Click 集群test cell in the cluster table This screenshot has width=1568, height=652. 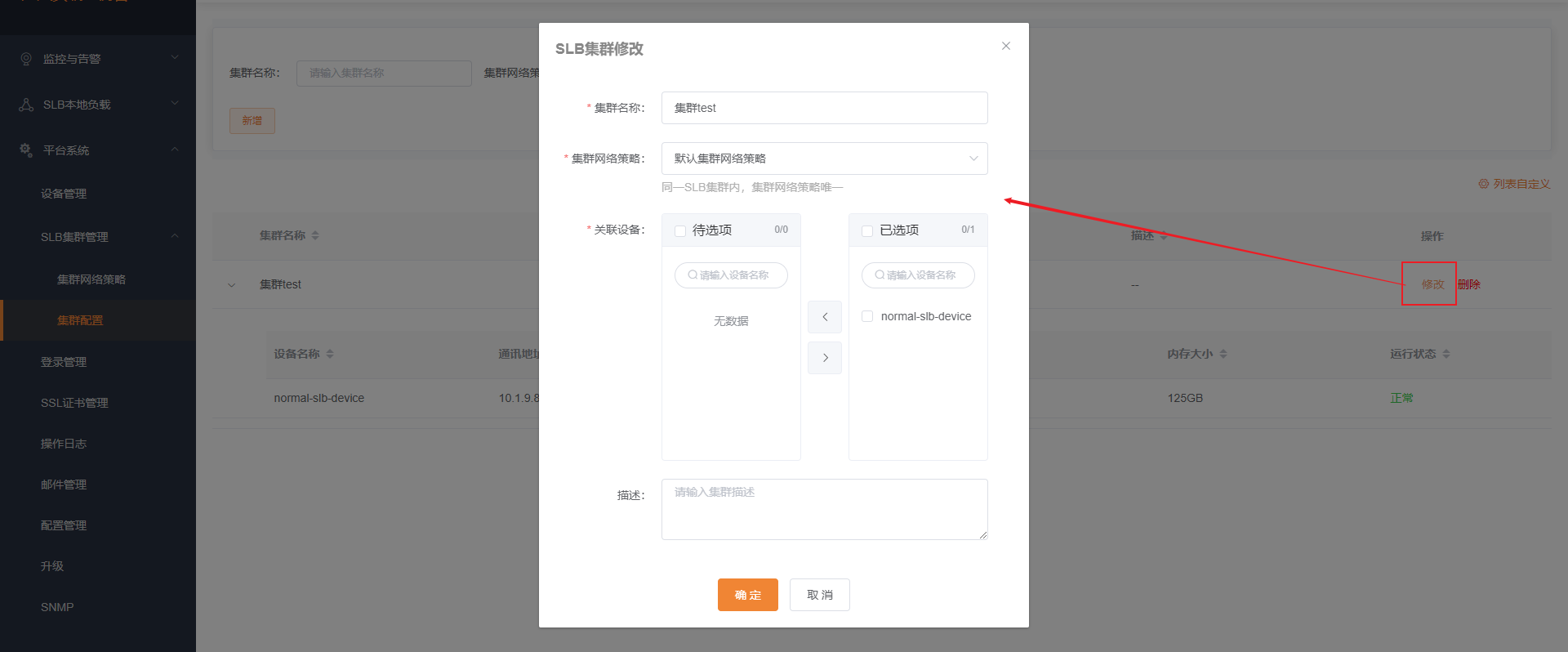click(280, 284)
